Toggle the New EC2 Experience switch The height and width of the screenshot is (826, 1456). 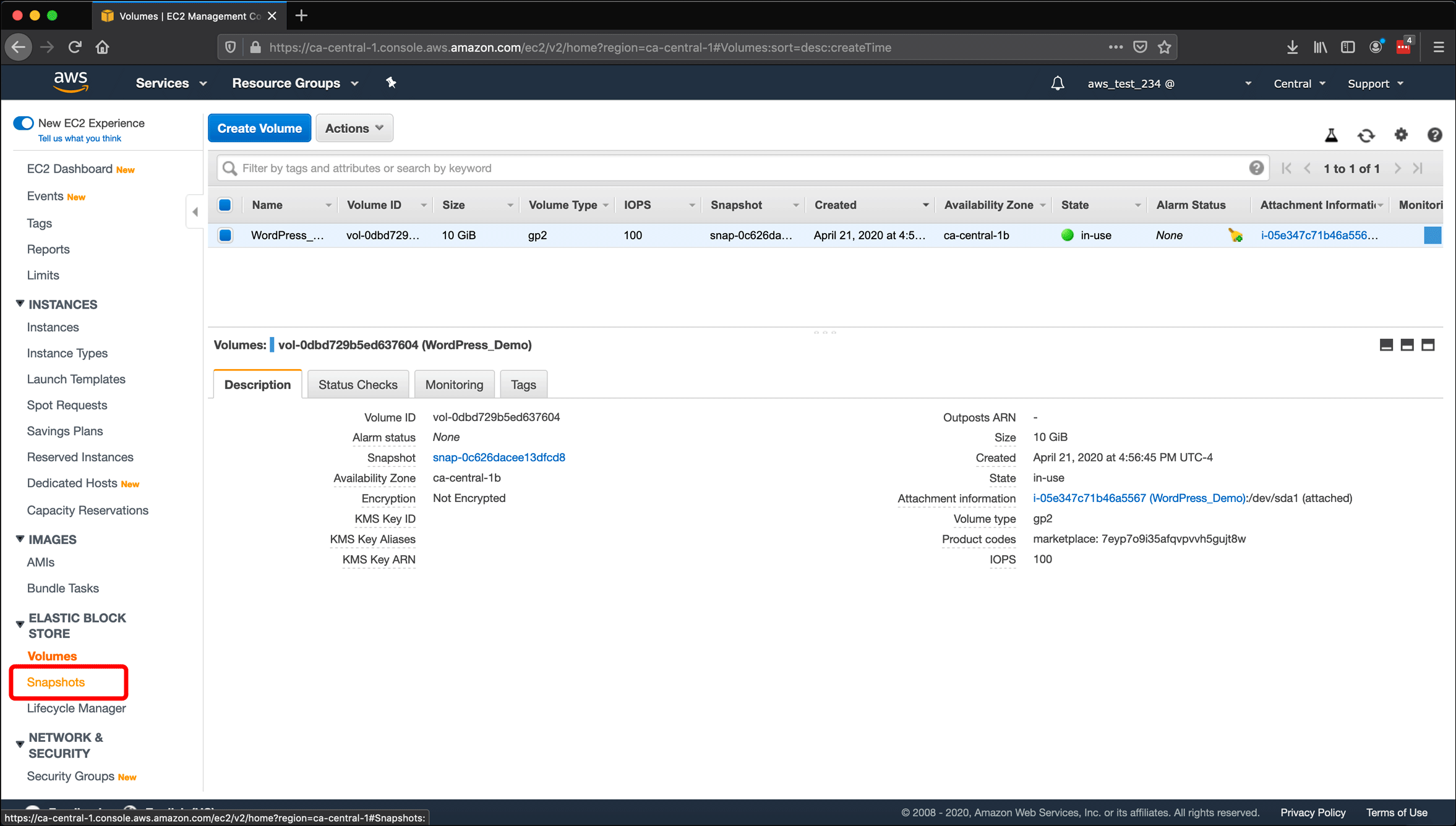(x=22, y=122)
